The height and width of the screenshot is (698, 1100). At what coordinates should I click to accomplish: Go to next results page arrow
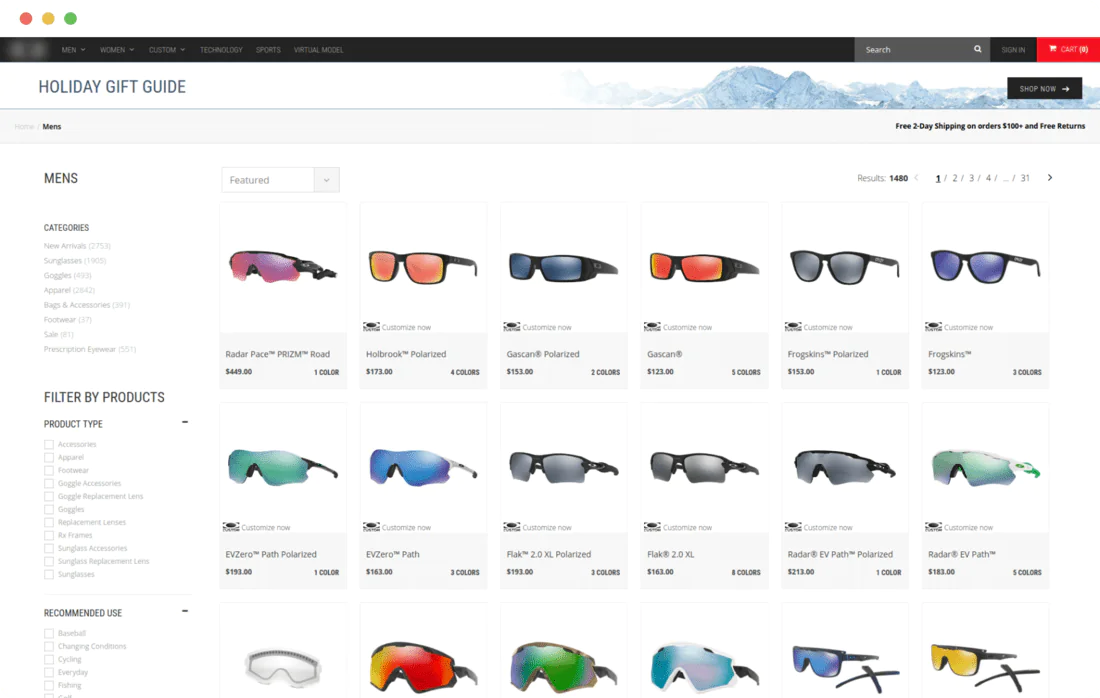[x=1049, y=177]
